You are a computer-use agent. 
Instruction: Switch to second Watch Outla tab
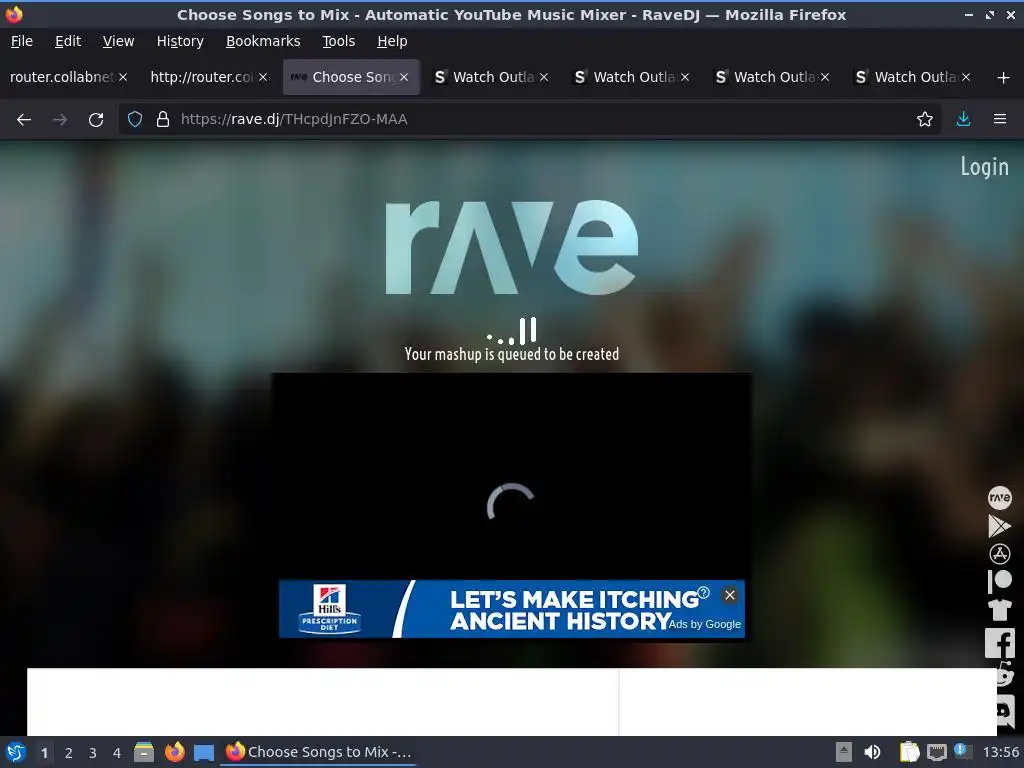pos(632,77)
